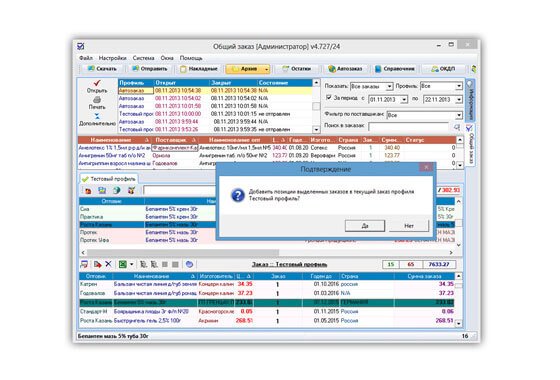Click the horizontal scrollbar of the offers table
The height and width of the screenshot is (380, 560).
[267, 252]
